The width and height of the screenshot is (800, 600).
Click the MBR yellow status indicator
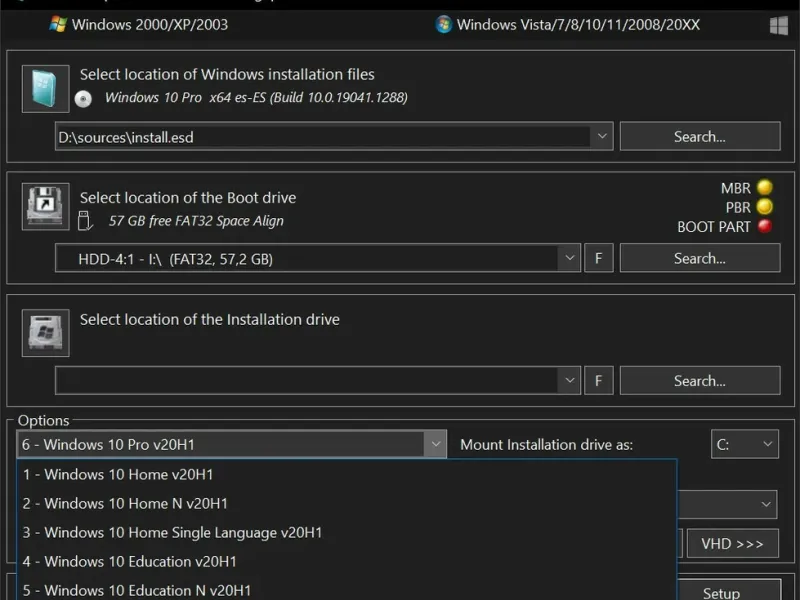pos(764,187)
